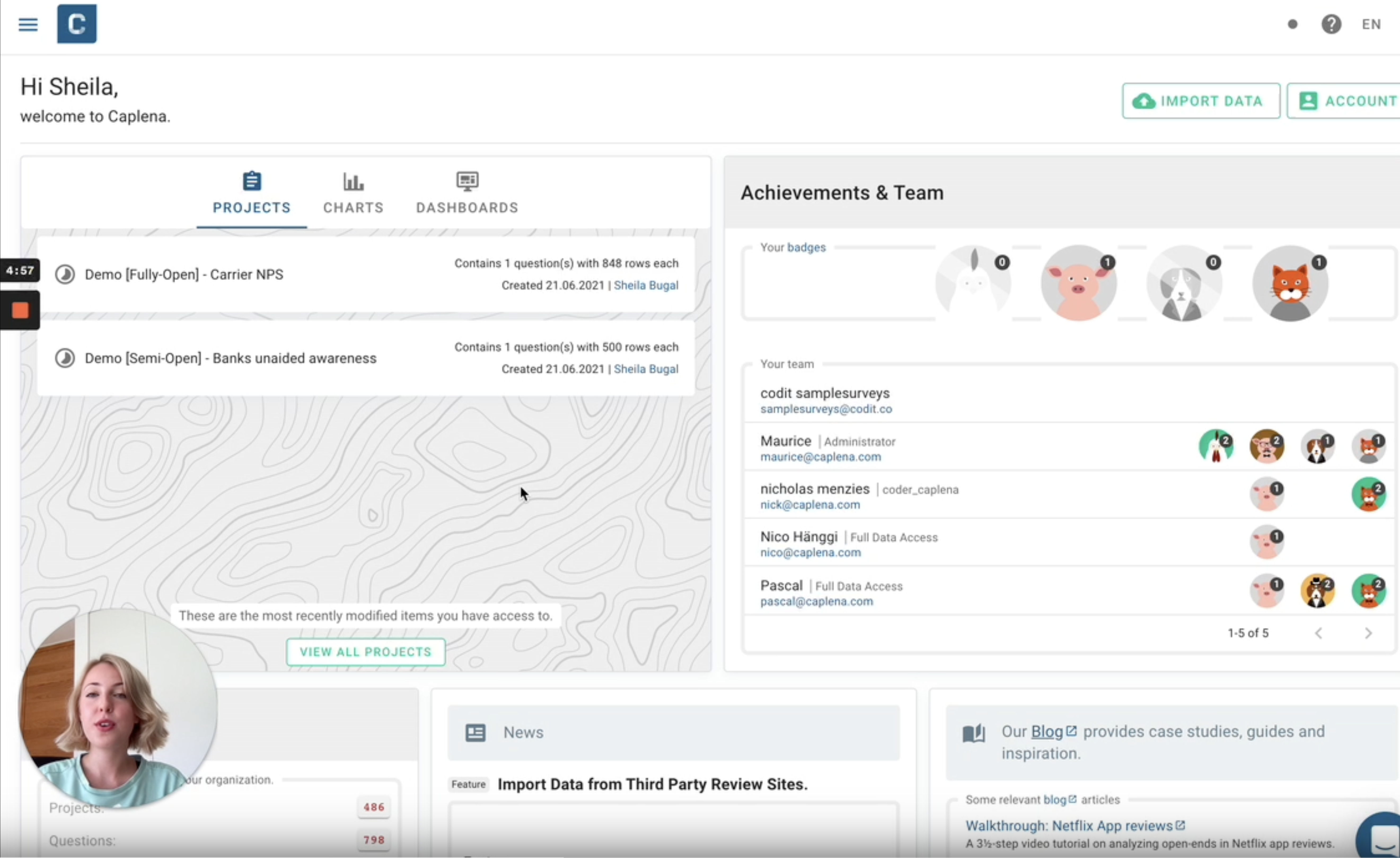This screenshot has width=1400, height=858.
Task: Click the Maurice team member name
Action: pos(786,441)
